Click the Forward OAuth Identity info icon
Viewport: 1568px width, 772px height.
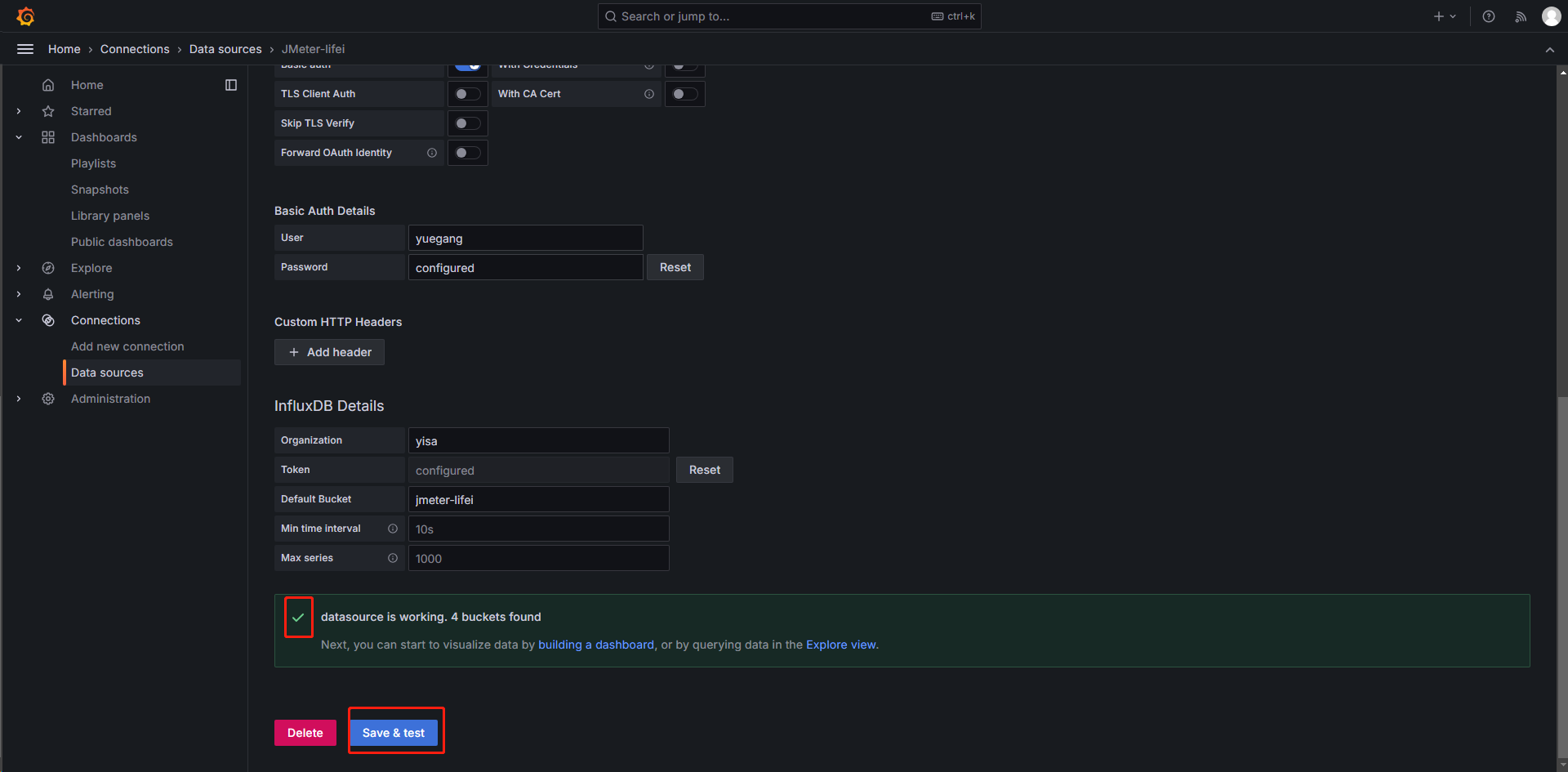(432, 153)
